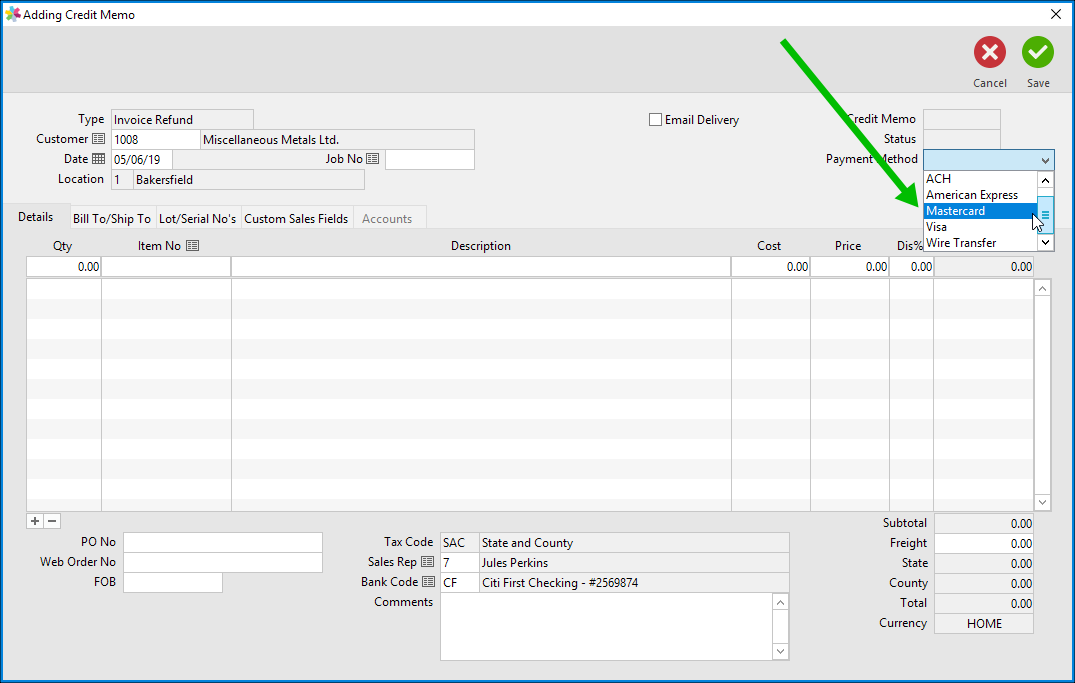Click payment list scroll up arrow
The image size is (1075, 683).
click(x=1045, y=180)
